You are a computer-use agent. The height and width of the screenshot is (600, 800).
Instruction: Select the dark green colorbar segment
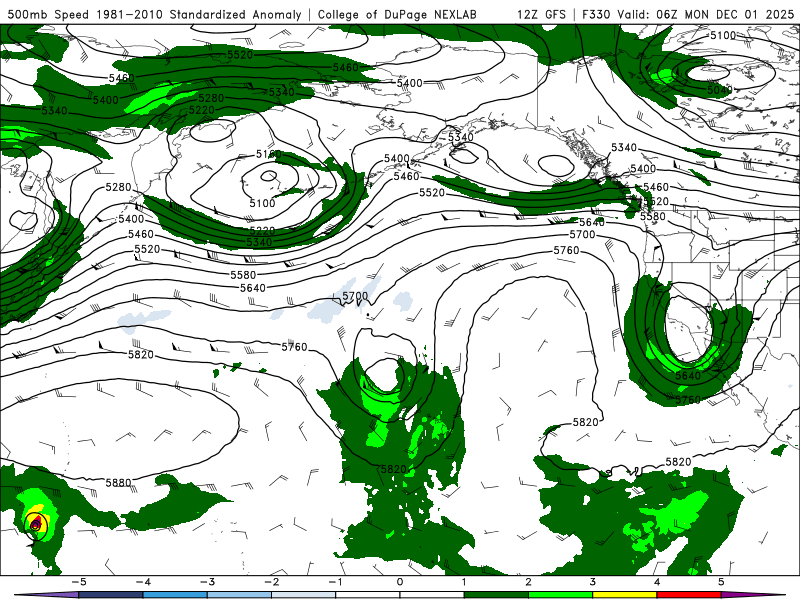point(496,595)
